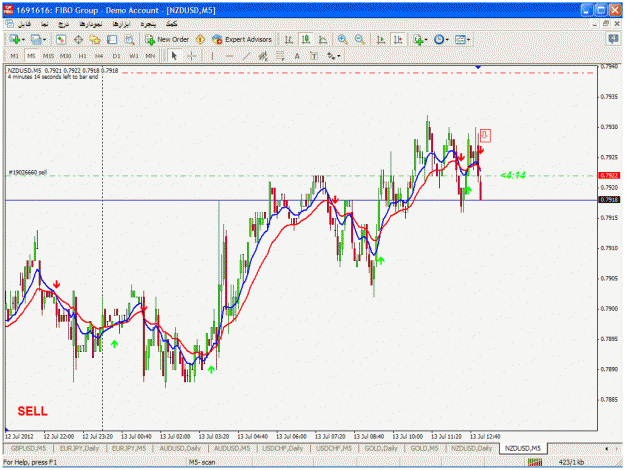Click the connection status bars icon
625x470 pixels.
pos(535,462)
